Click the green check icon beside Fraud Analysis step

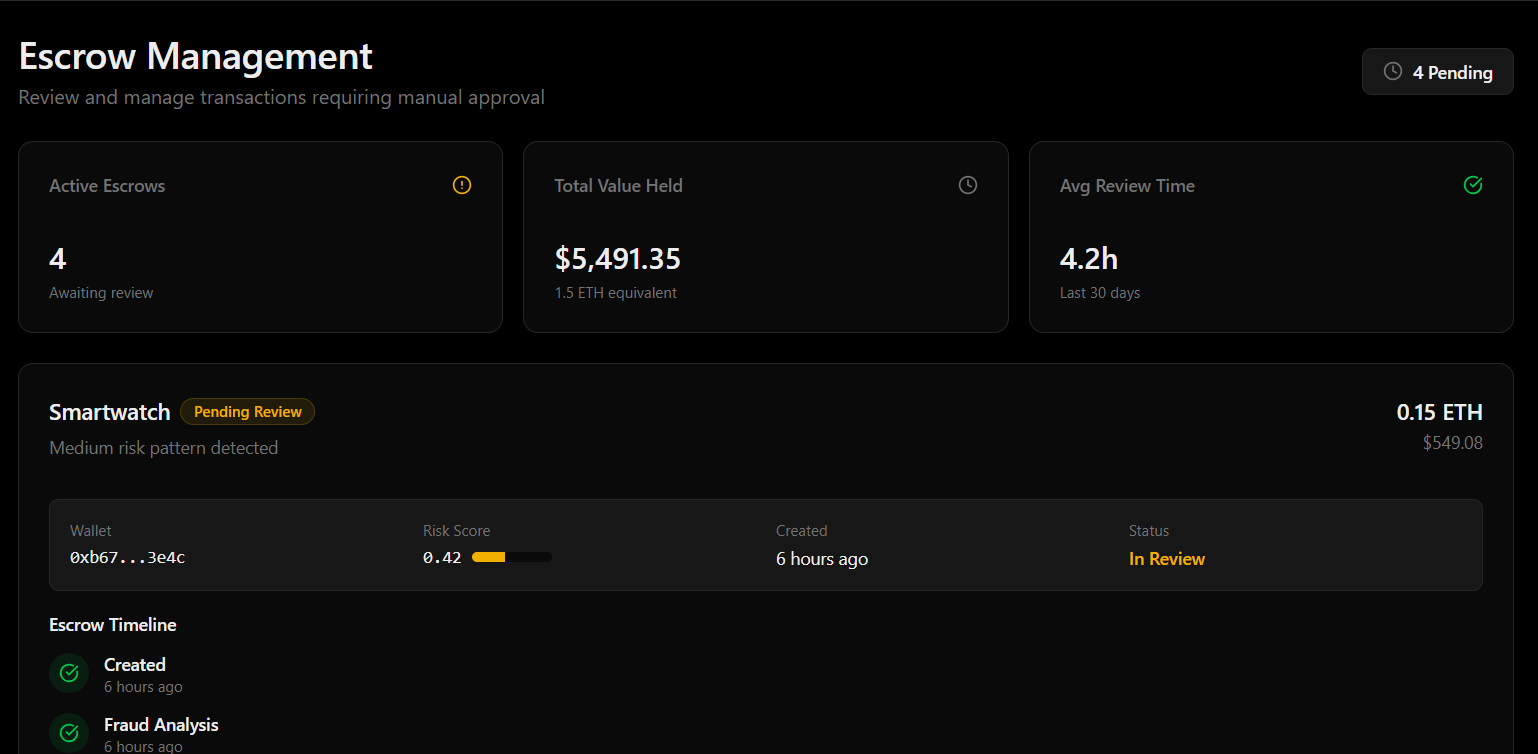69,733
